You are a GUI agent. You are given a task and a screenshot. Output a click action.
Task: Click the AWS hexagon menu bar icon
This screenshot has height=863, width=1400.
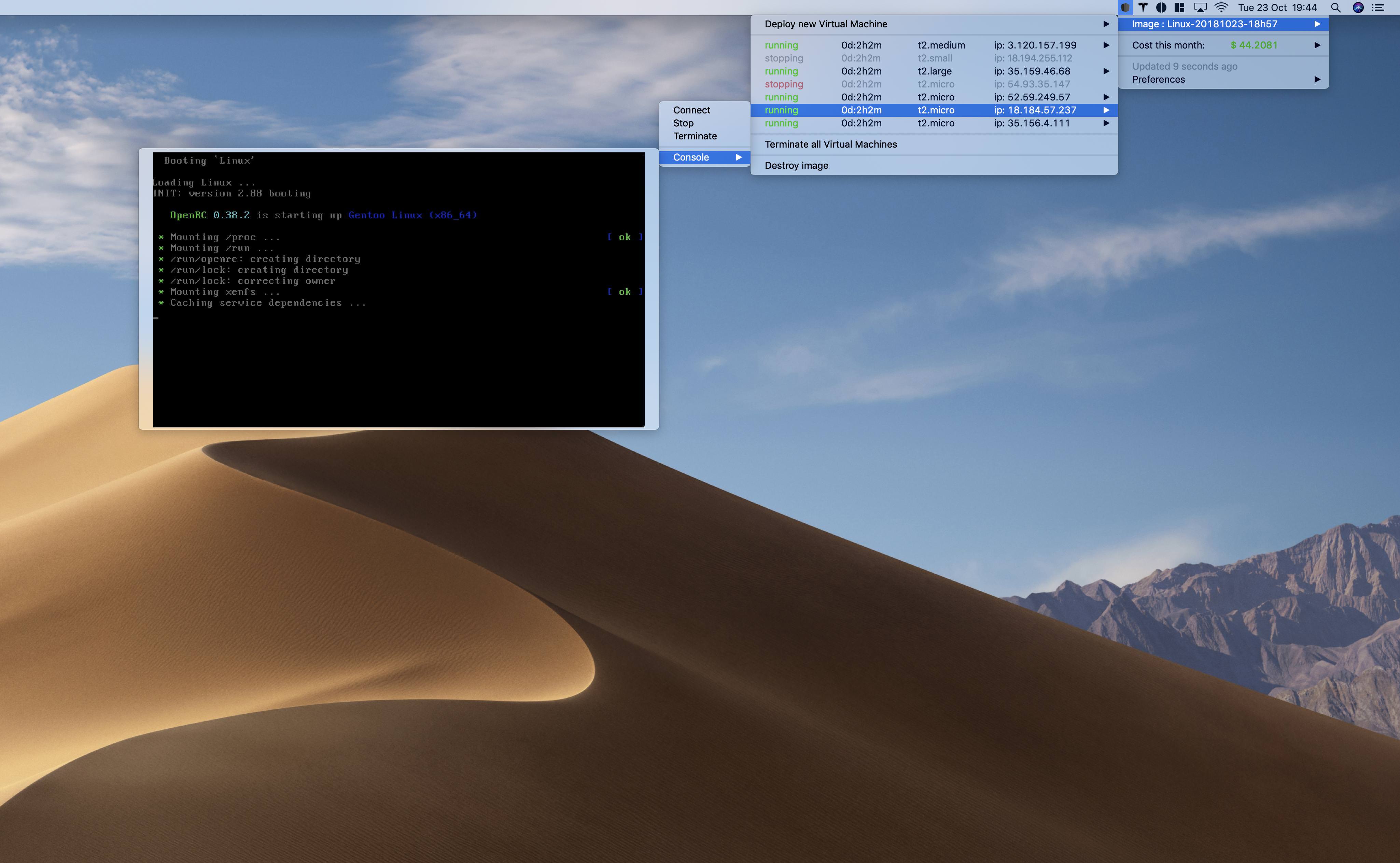[1125, 8]
